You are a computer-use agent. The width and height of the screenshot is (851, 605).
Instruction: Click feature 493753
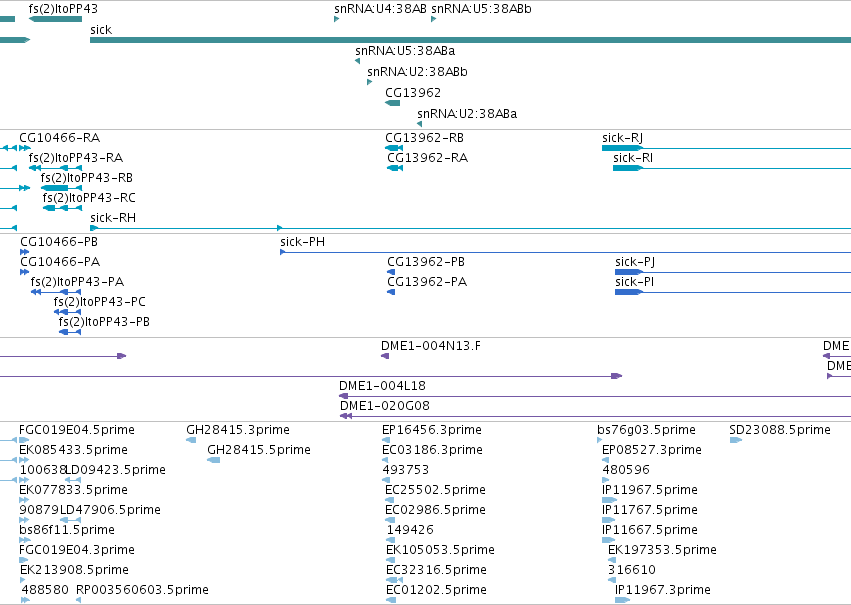point(405,470)
